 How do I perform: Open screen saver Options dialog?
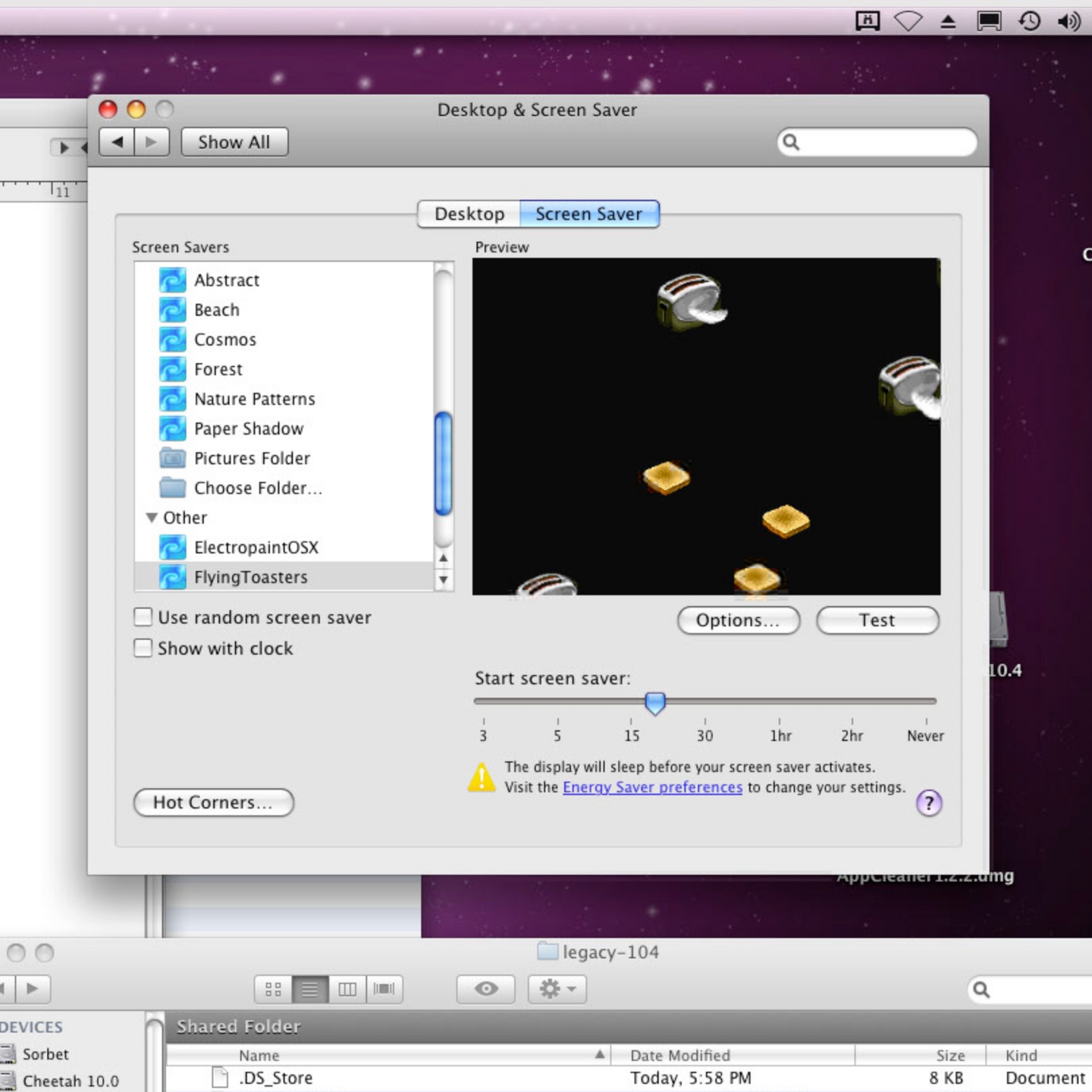tap(738, 620)
